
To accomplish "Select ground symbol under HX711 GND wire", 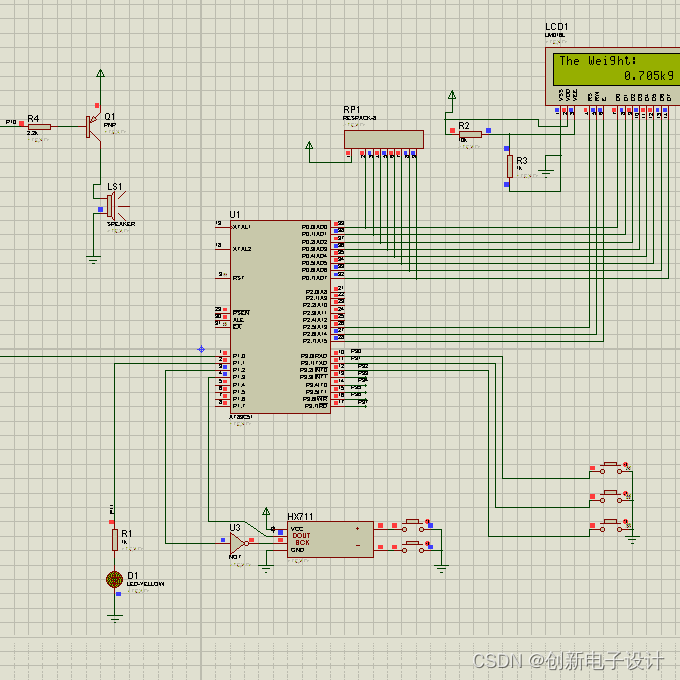I will 266,569.
